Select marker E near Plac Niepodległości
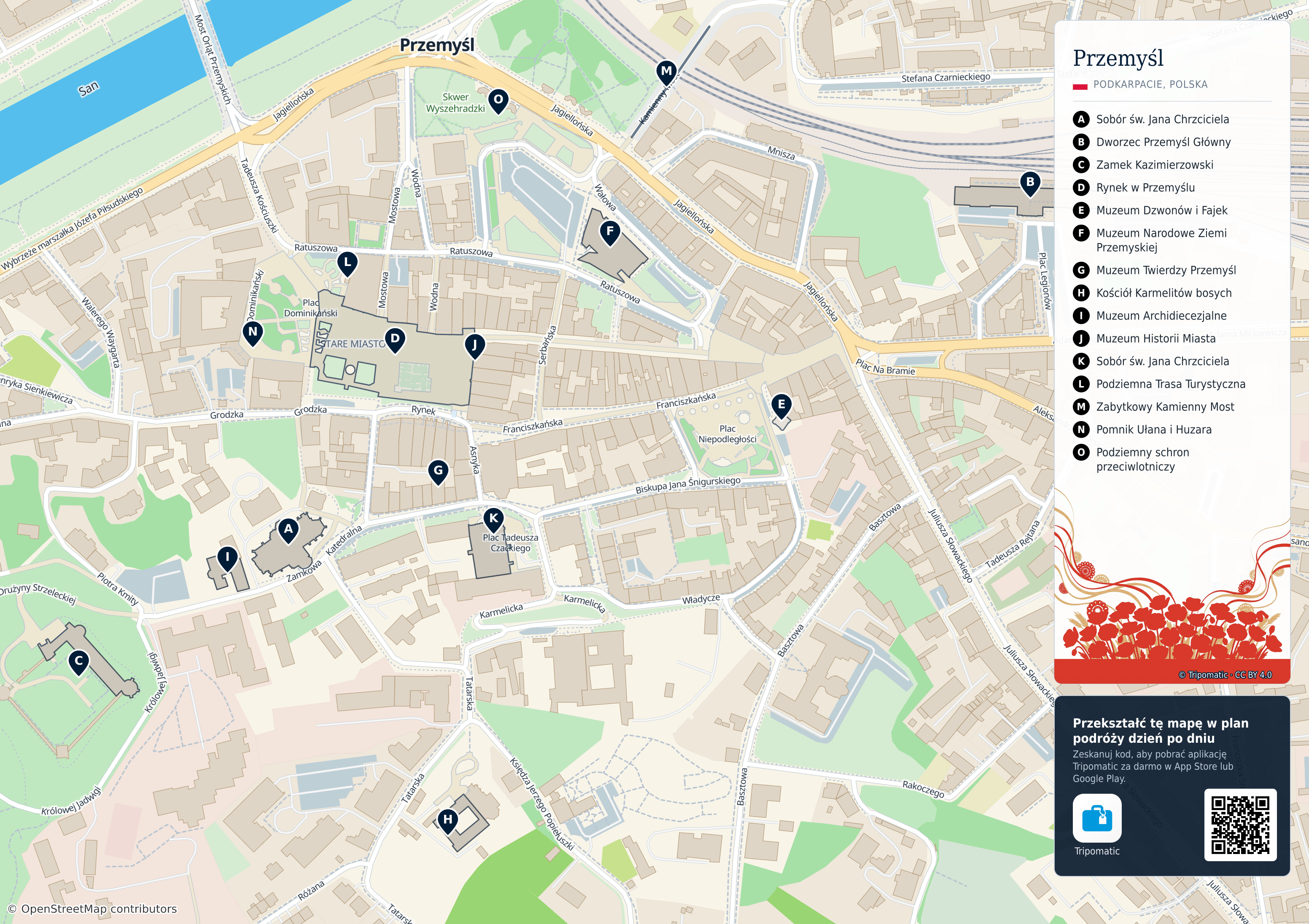Viewport: 1309px width, 924px height. point(781,406)
